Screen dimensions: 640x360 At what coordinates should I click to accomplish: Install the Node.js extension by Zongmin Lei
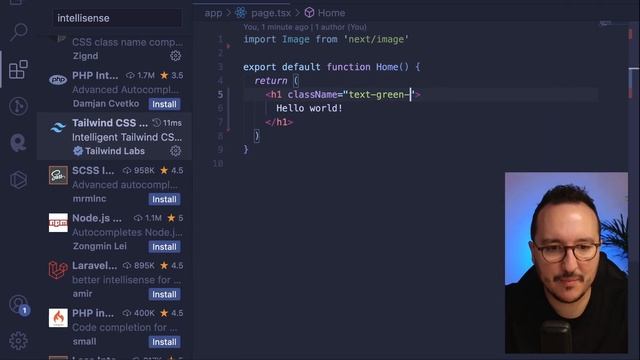(x=164, y=247)
